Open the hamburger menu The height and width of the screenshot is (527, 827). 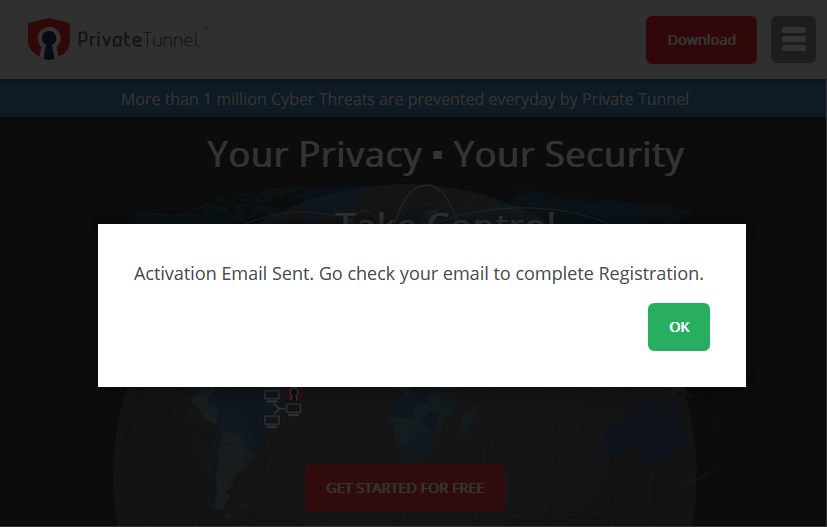point(794,40)
